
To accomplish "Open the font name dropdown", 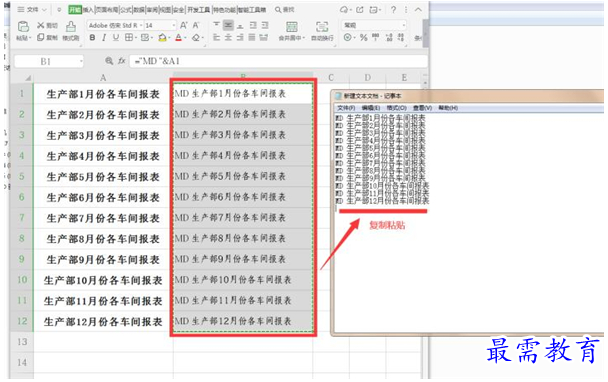I will click(141, 26).
